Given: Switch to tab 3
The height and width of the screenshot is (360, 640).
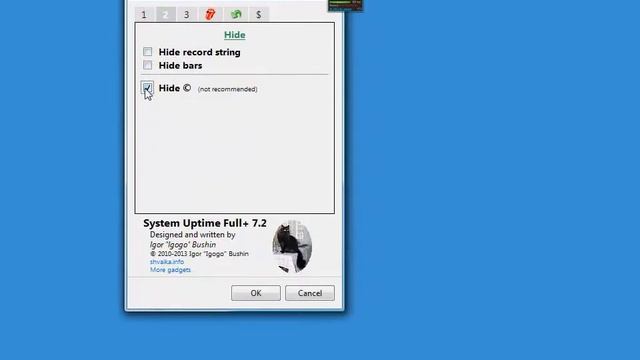Looking at the screenshot, I should pos(187,15).
